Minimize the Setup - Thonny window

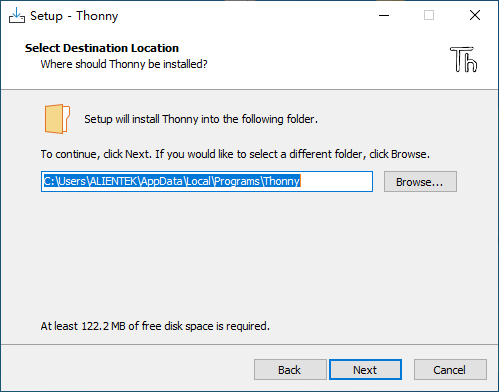(384, 15)
